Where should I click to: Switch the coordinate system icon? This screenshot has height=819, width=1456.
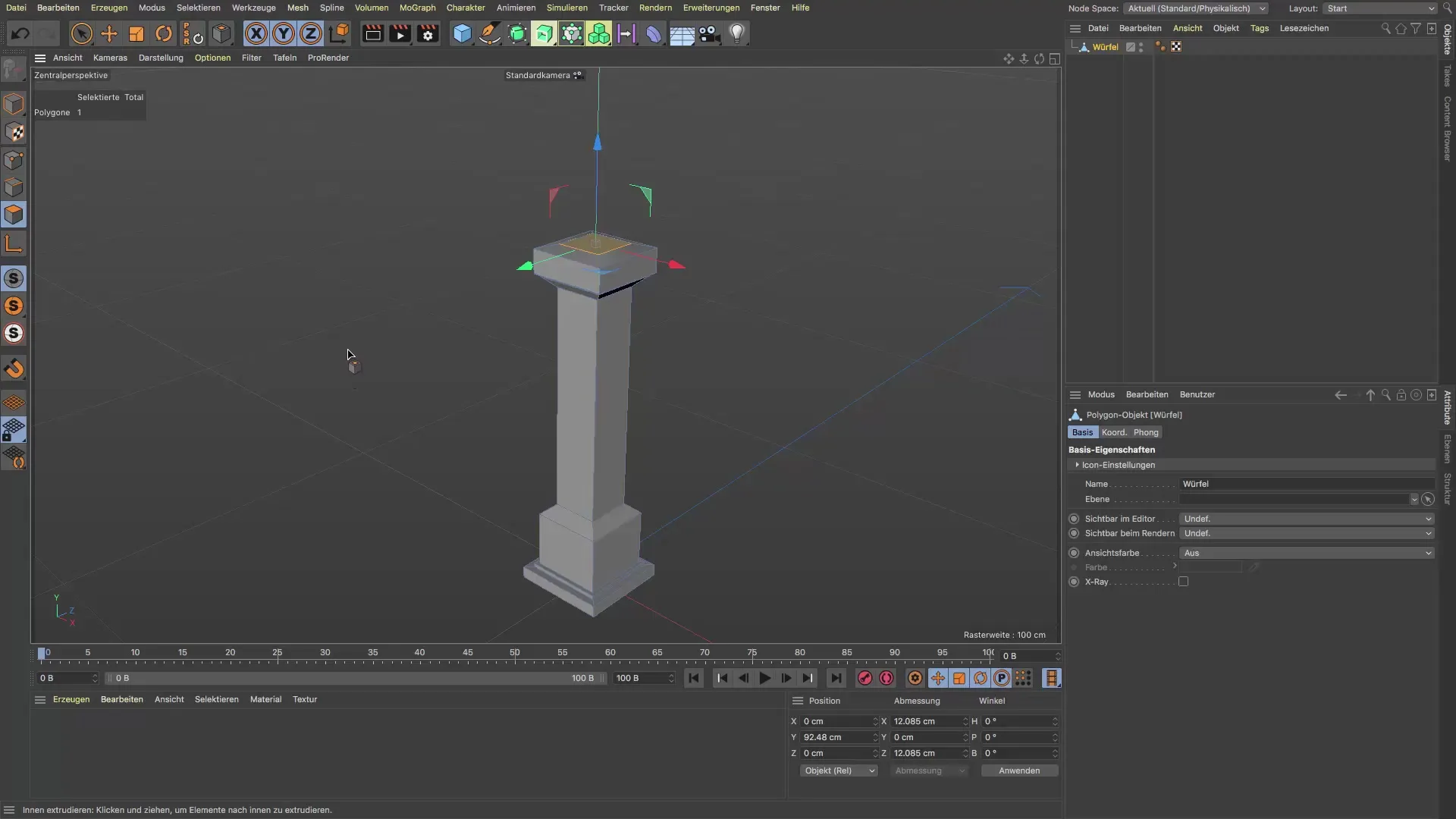pyautogui.click(x=339, y=33)
